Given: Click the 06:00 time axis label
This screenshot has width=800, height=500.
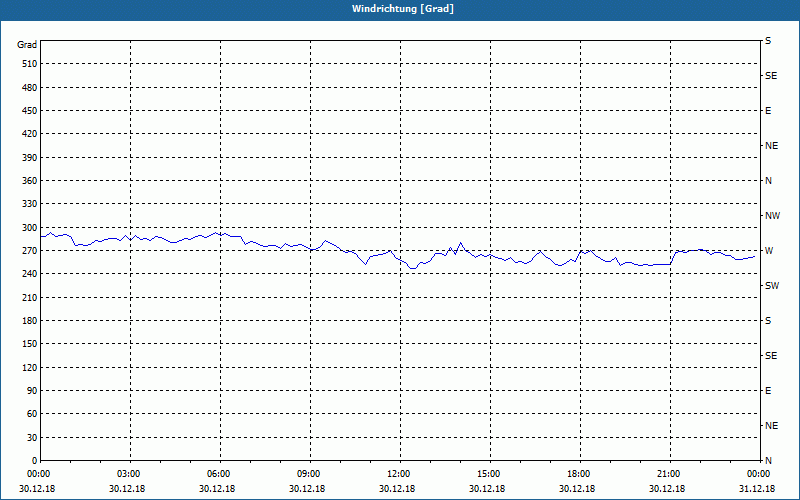Looking at the screenshot, I should click(220, 474).
